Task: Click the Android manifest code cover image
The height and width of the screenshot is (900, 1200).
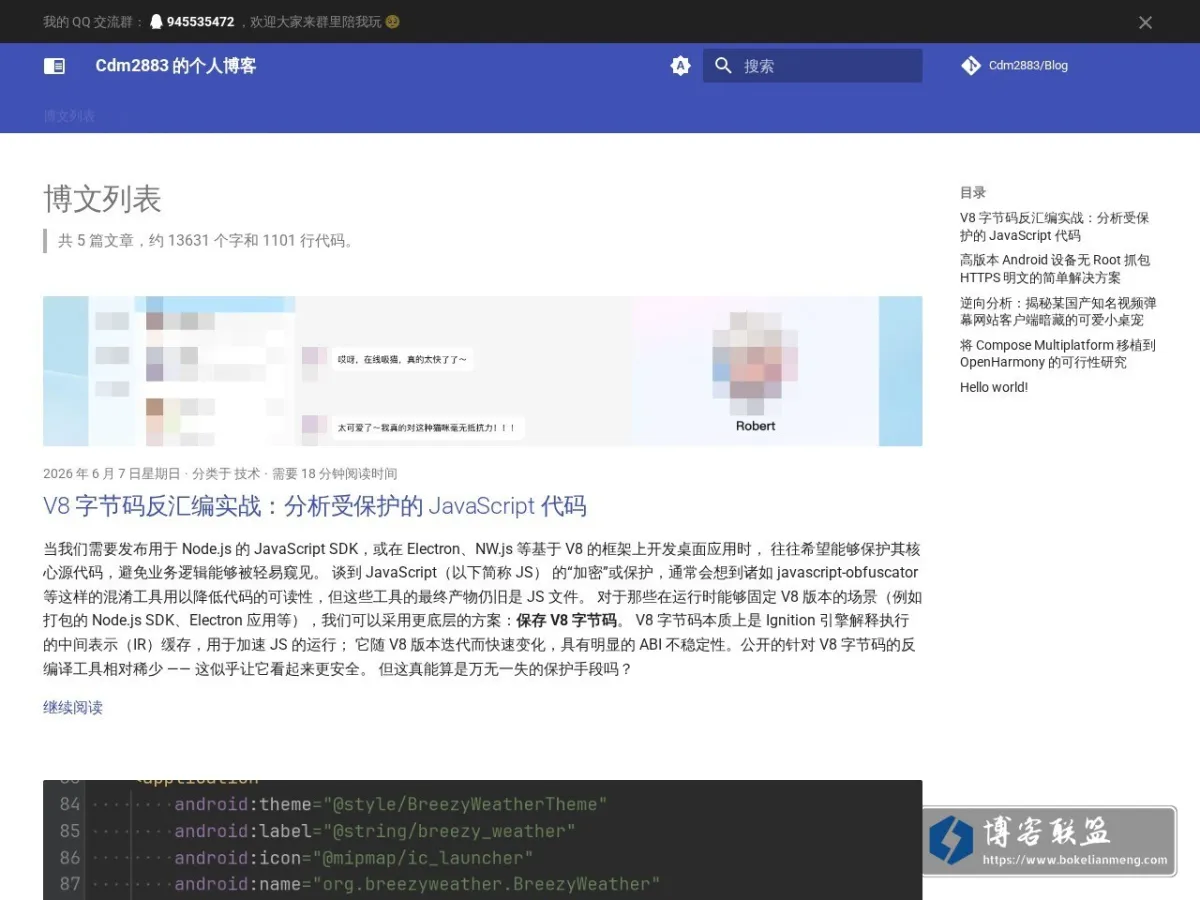Action: [x=482, y=840]
